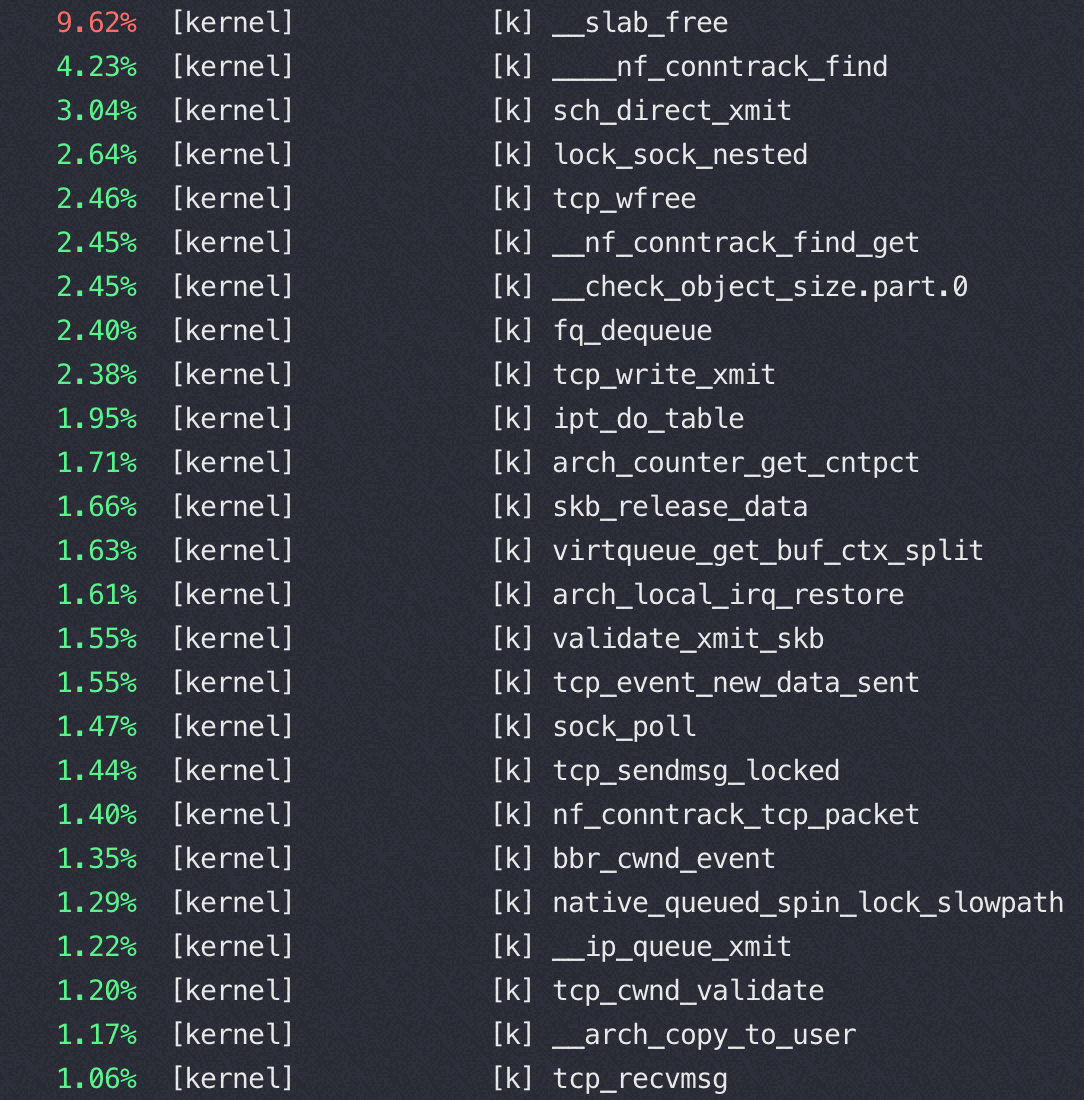Select virtqueue_get_buf_ctx_split symbol
Screen dimensions: 1084x1100
pos(767,551)
